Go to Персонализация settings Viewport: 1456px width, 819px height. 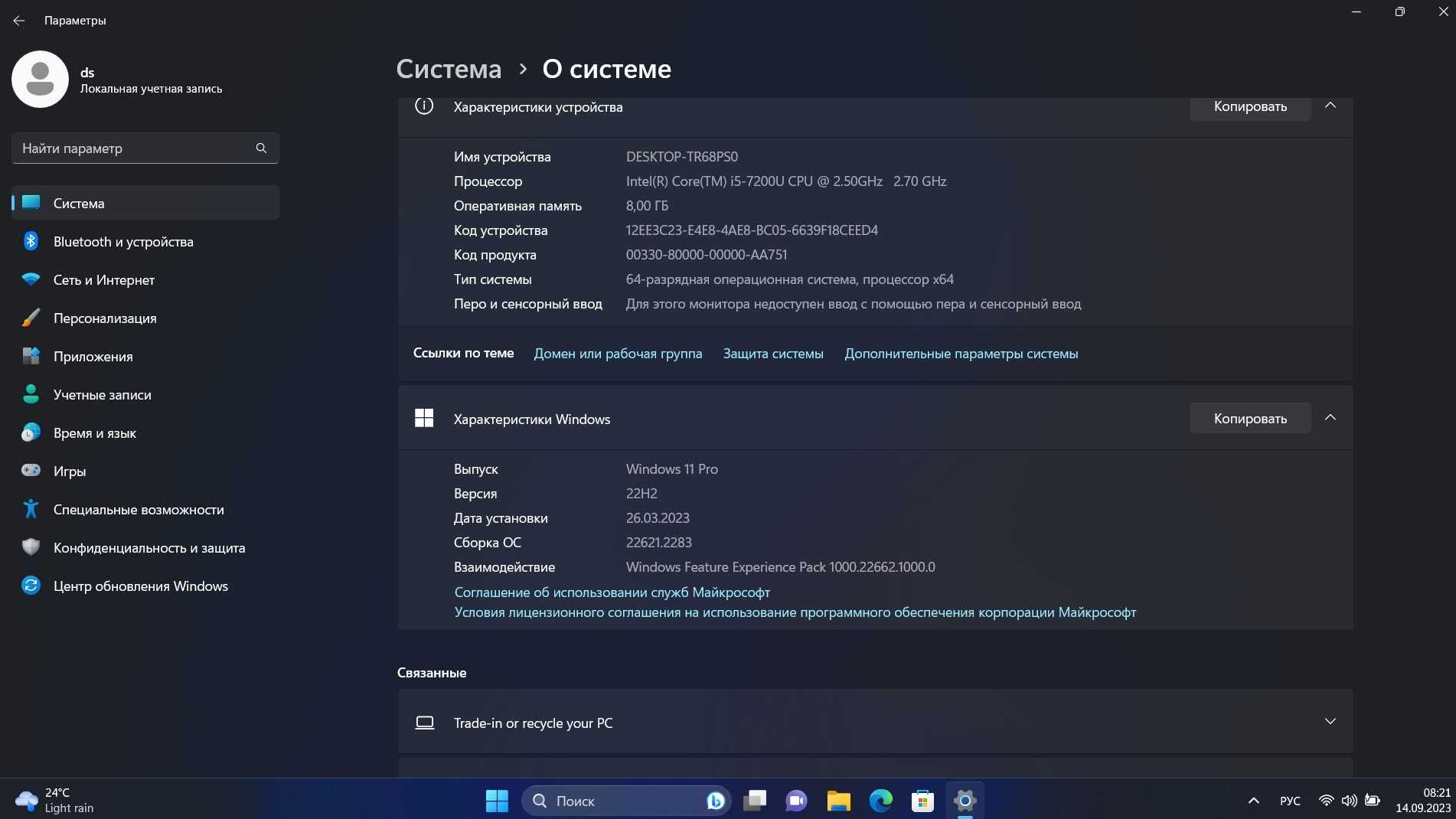coord(145,318)
